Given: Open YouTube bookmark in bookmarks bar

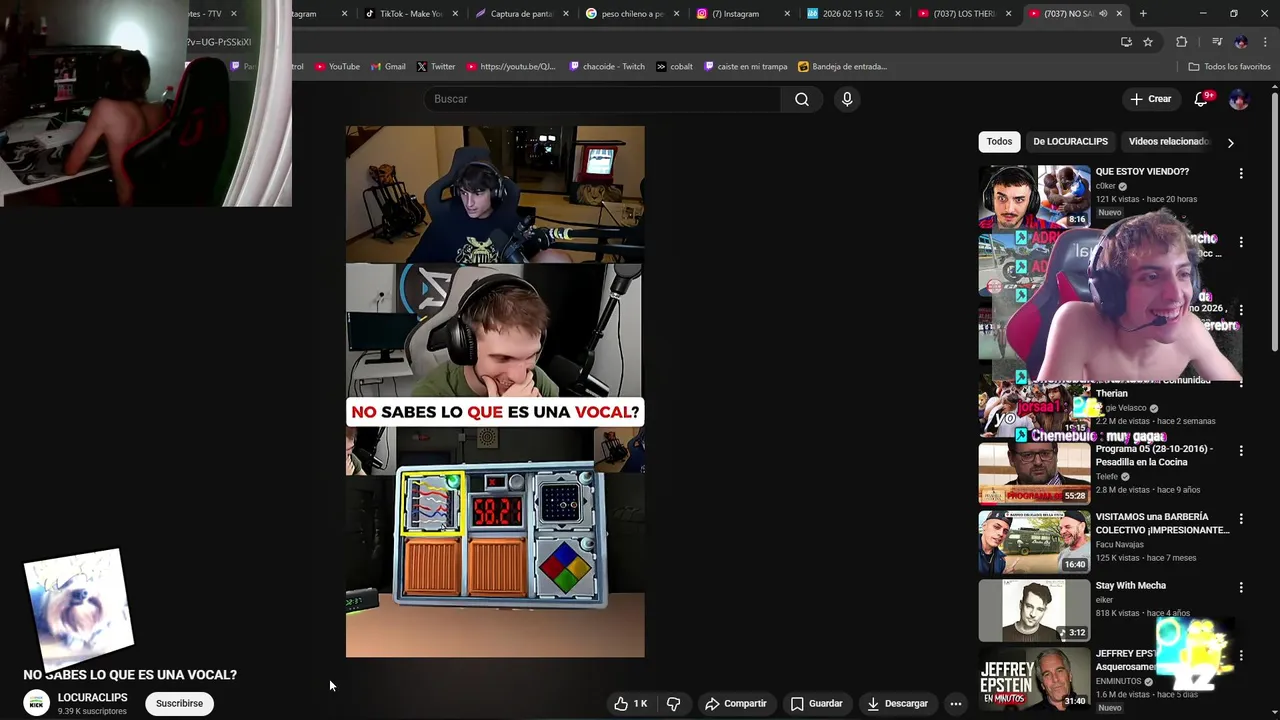Looking at the screenshot, I should tap(337, 67).
